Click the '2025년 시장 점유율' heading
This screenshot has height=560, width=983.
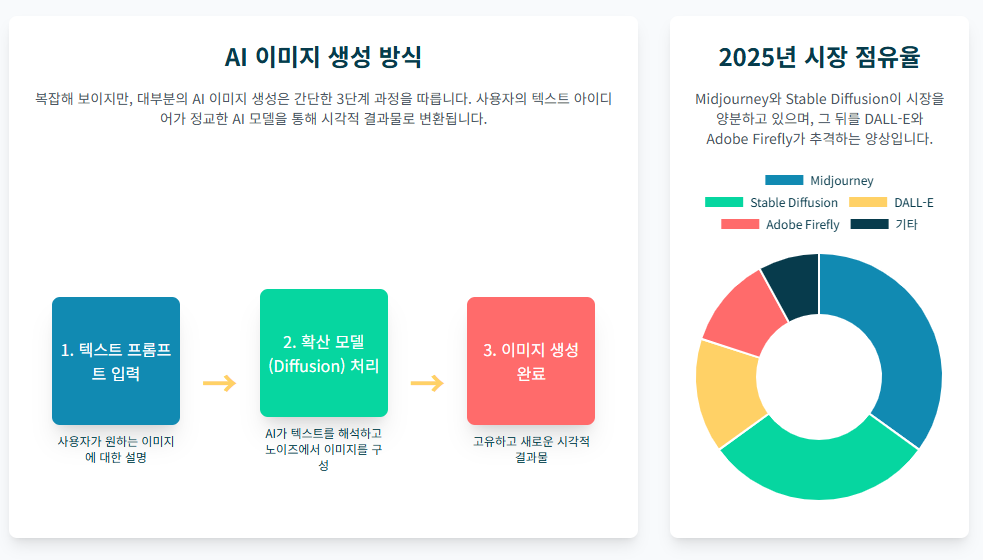(x=819, y=56)
